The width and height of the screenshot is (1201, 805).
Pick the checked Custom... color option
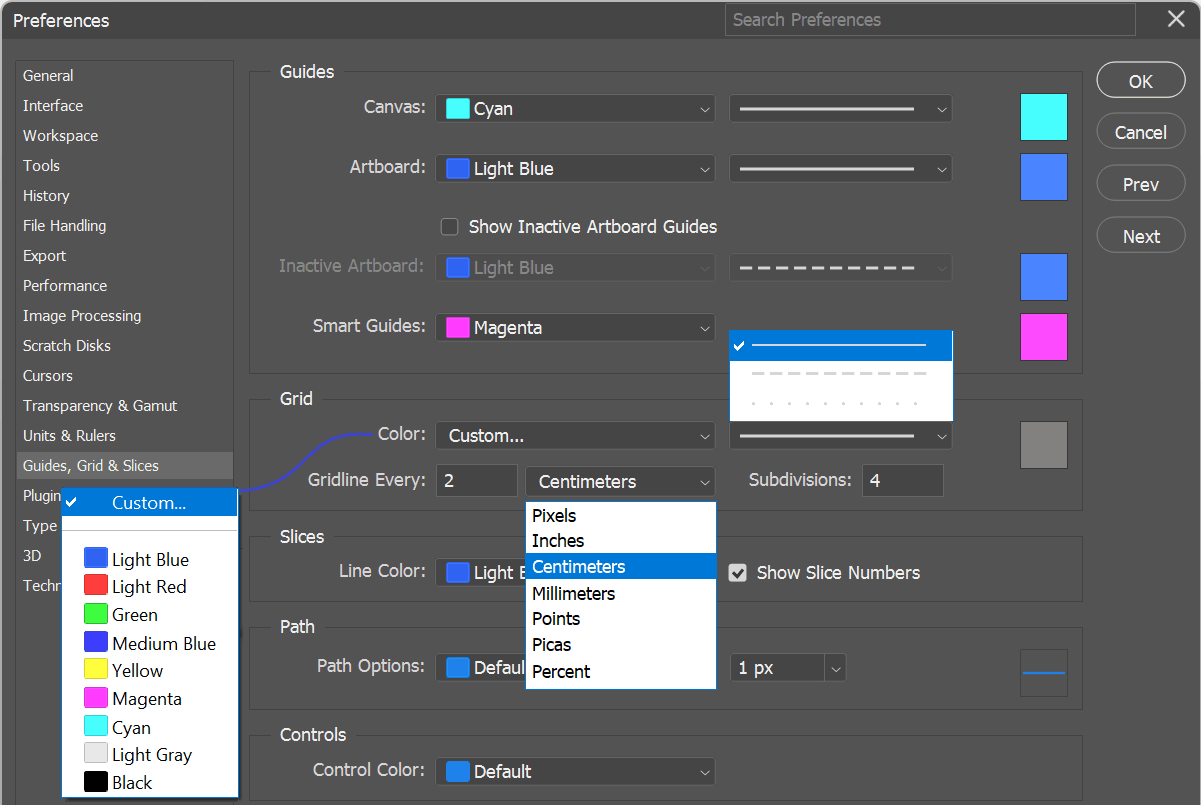click(x=149, y=503)
